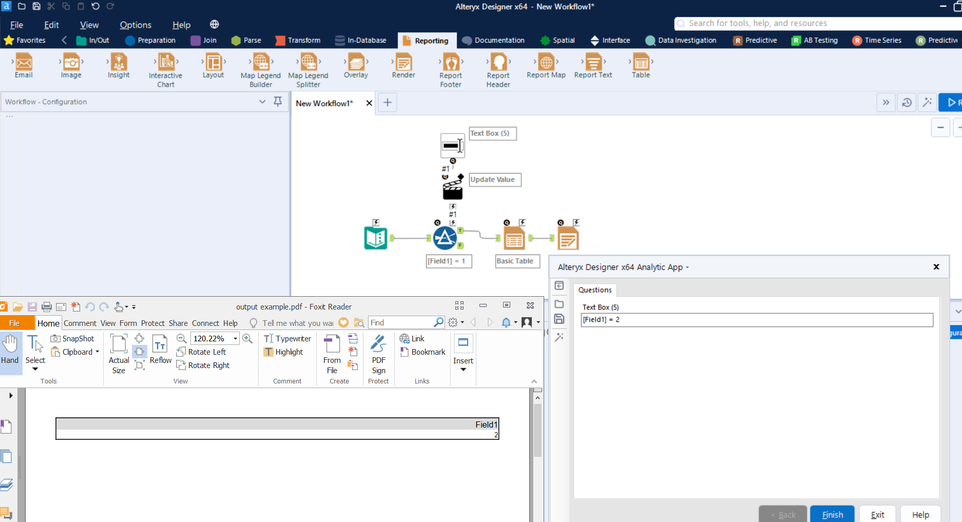Click Rotate Right in Foxit Reader

click(203, 366)
